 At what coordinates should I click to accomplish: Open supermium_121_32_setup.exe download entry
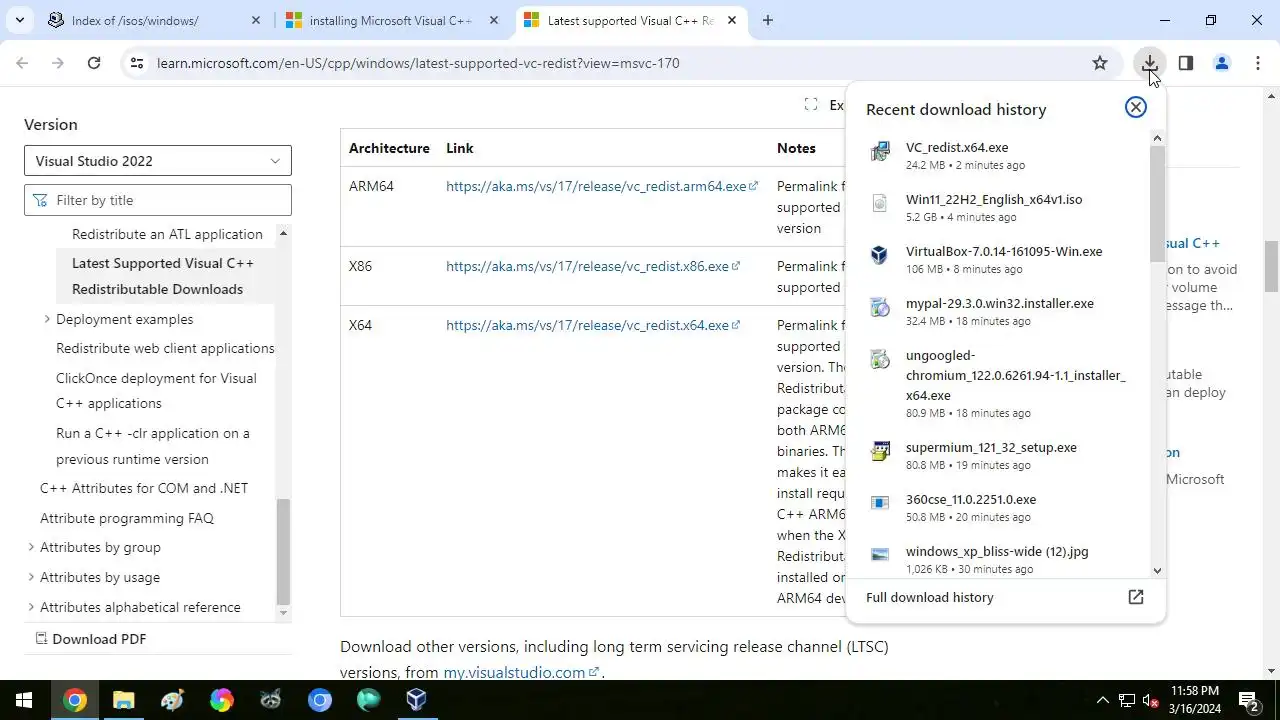click(998, 455)
